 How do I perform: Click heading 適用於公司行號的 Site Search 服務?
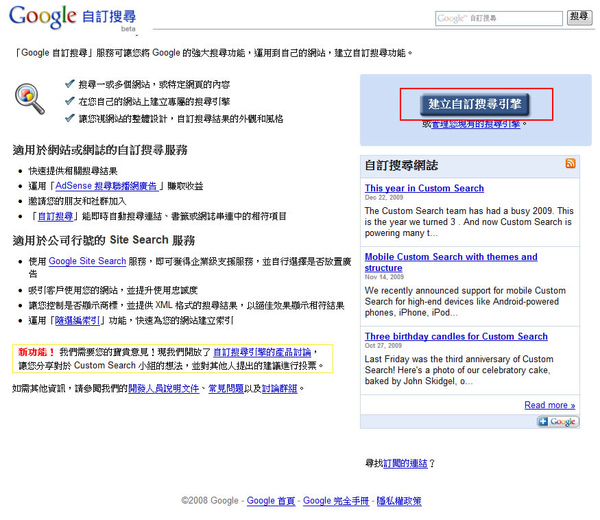(104, 240)
